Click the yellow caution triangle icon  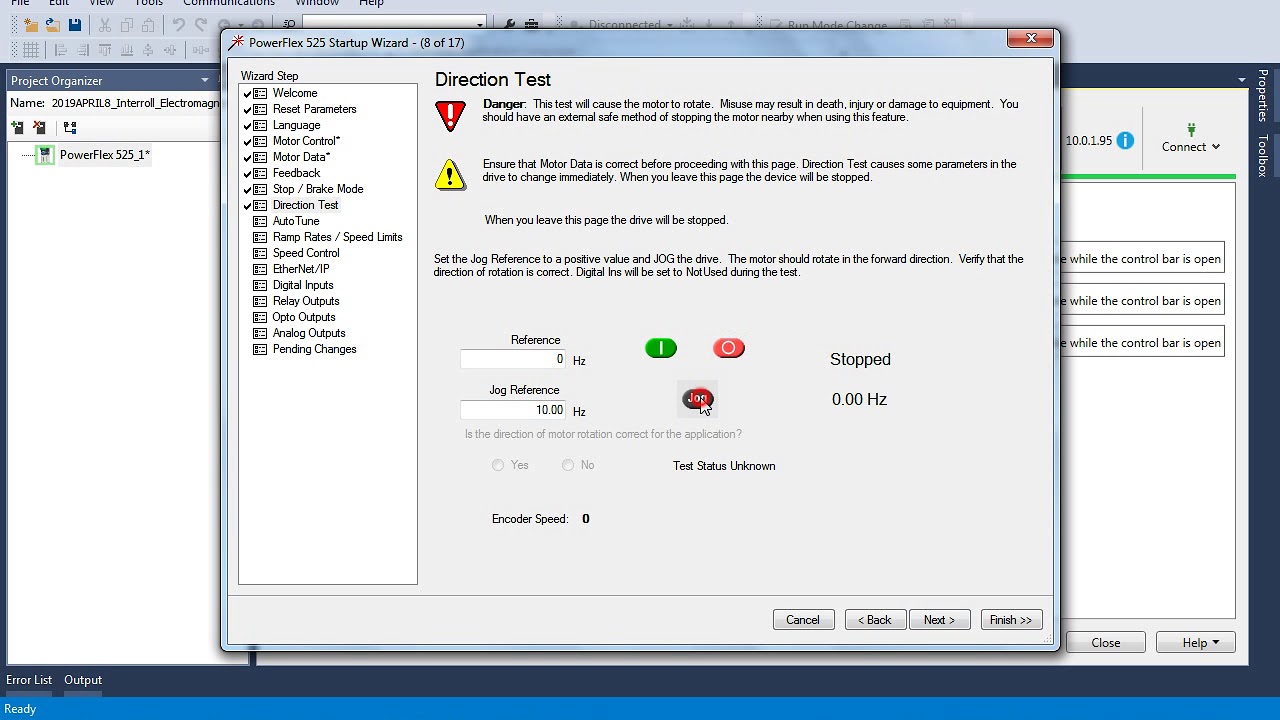point(450,175)
